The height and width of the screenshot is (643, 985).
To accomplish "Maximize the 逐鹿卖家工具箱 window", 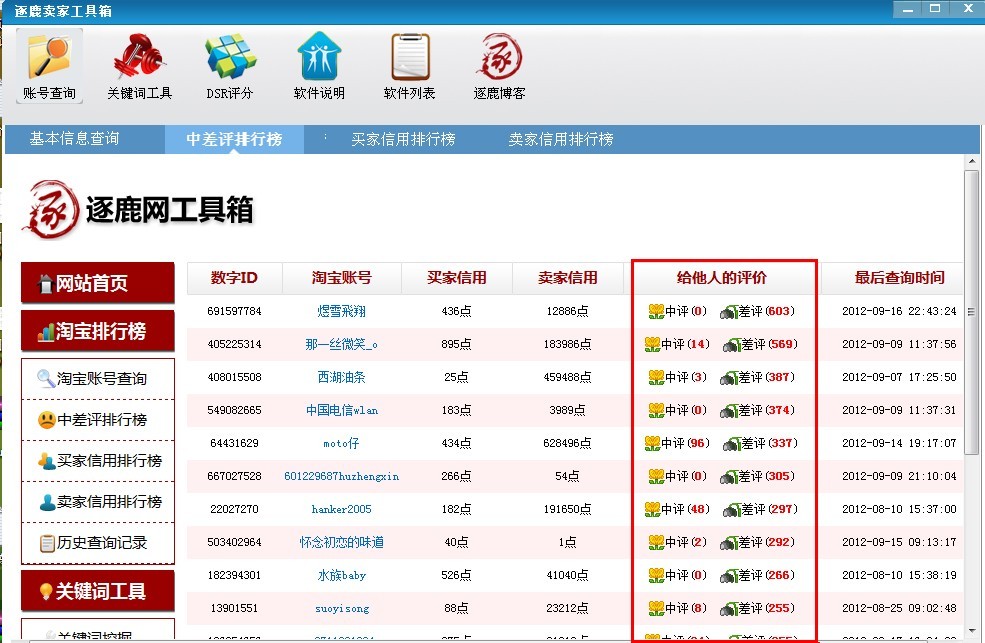I will (935, 9).
